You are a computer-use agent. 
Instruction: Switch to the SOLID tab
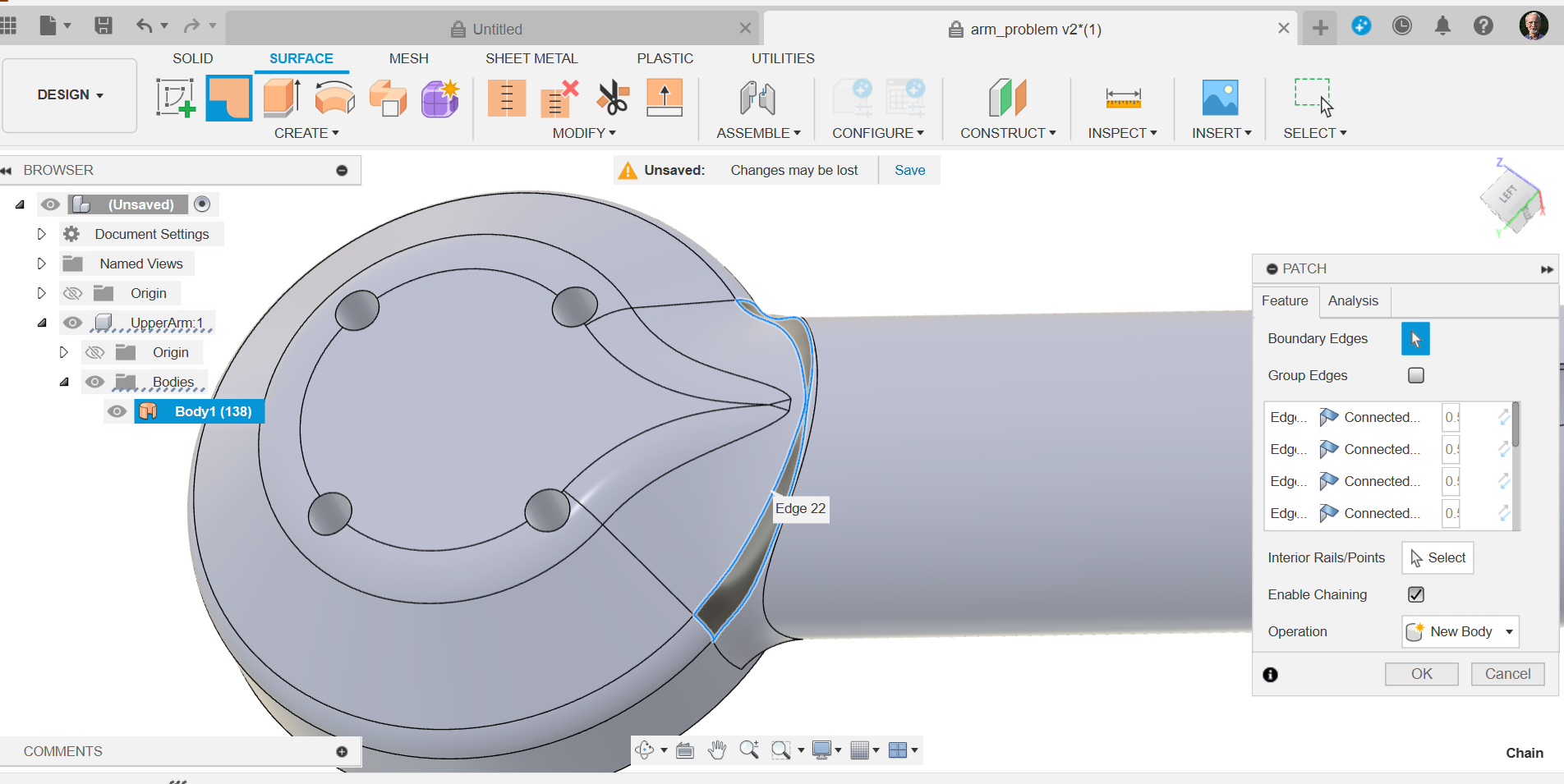pos(193,58)
